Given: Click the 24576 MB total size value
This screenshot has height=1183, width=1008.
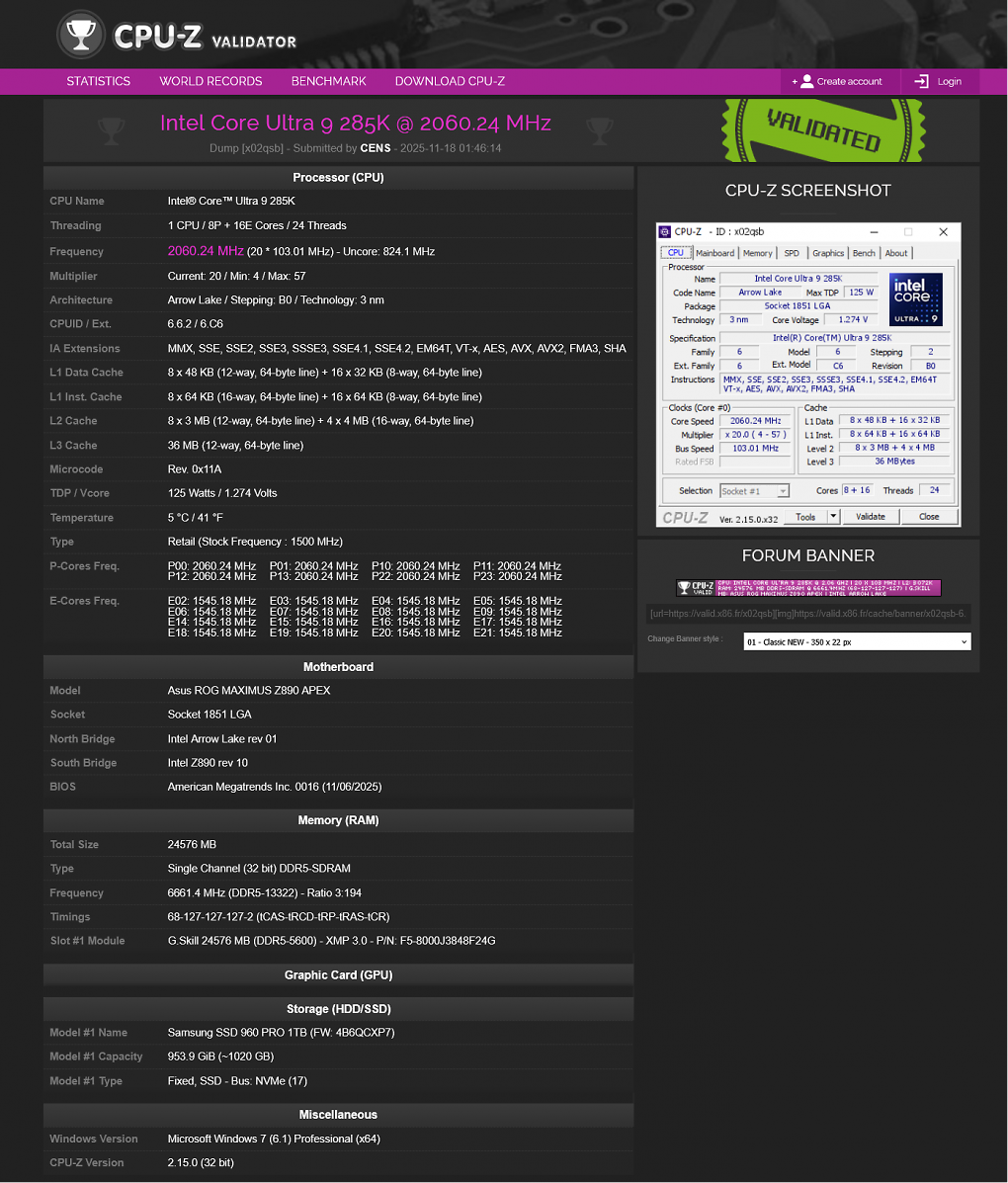Looking at the screenshot, I should 192,844.
